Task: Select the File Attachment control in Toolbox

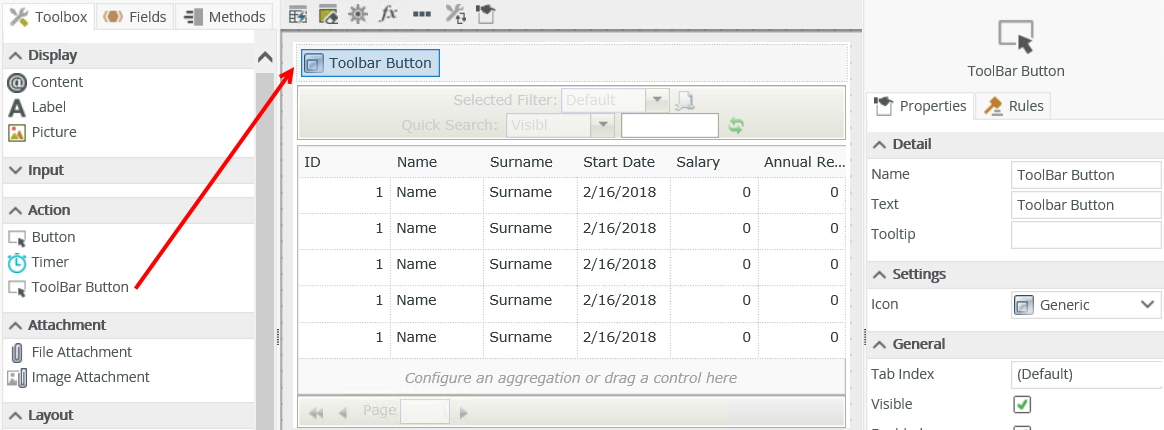Action: pyautogui.click(x=81, y=352)
